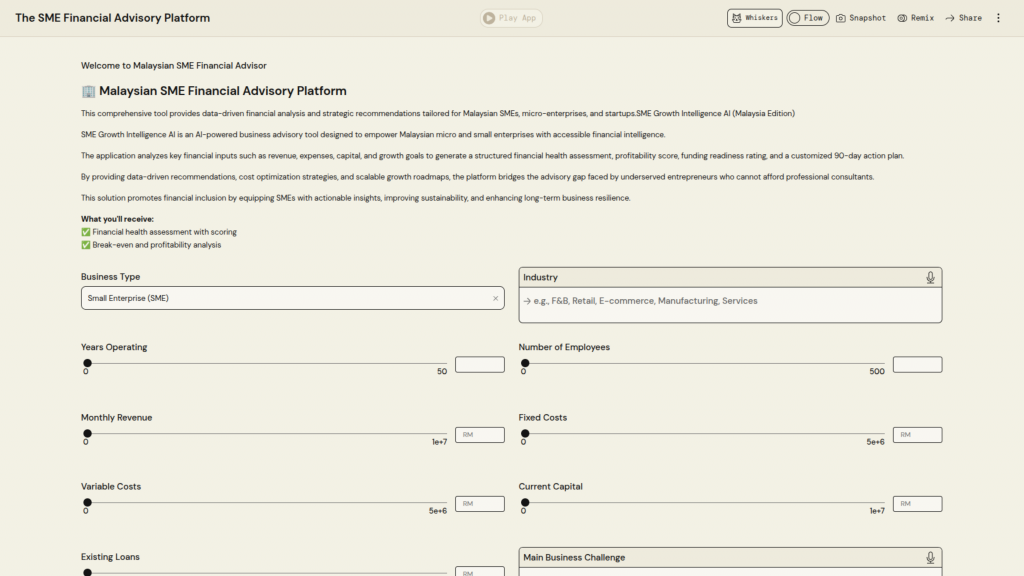This screenshot has width=1024, height=576.
Task: Take a Snapshot with camera icon
Action: point(861,18)
